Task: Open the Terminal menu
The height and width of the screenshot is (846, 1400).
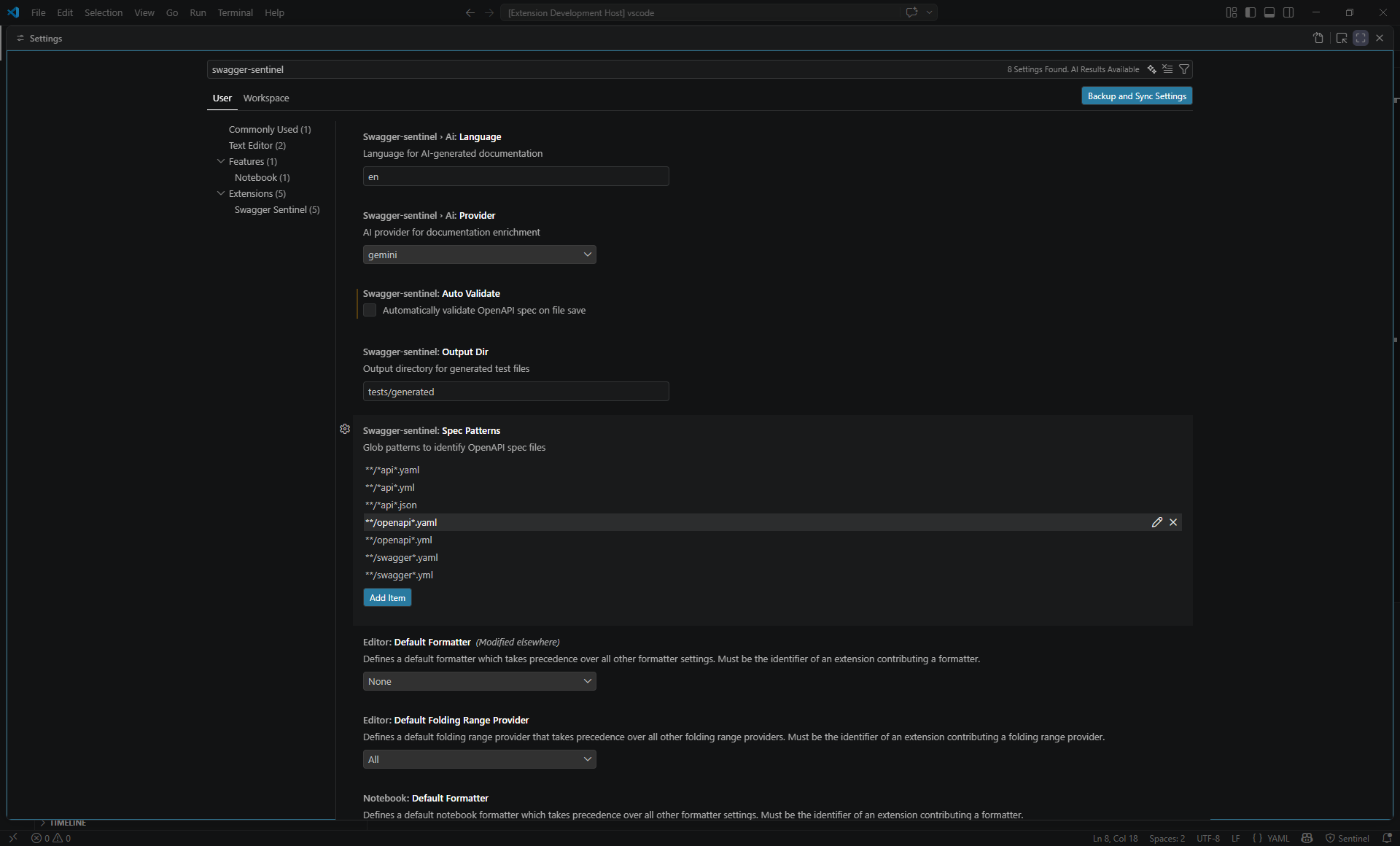Action: [235, 12]
